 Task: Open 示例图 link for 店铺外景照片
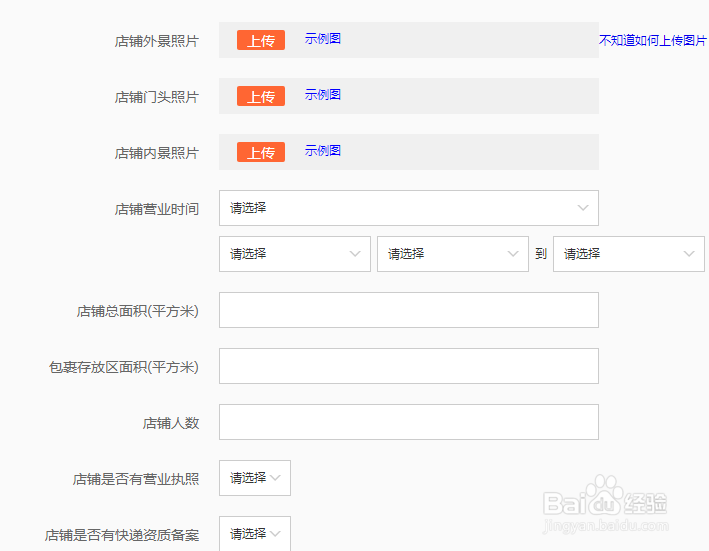click(322, 39)
